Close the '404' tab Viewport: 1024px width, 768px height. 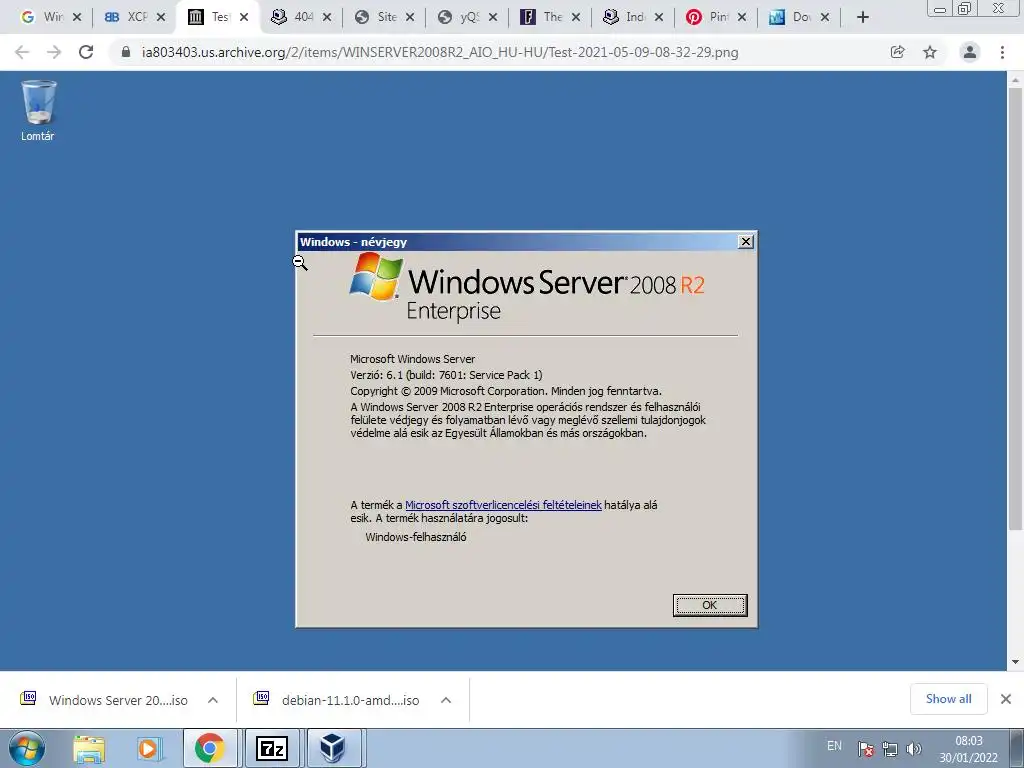click(x=327, y=18)
